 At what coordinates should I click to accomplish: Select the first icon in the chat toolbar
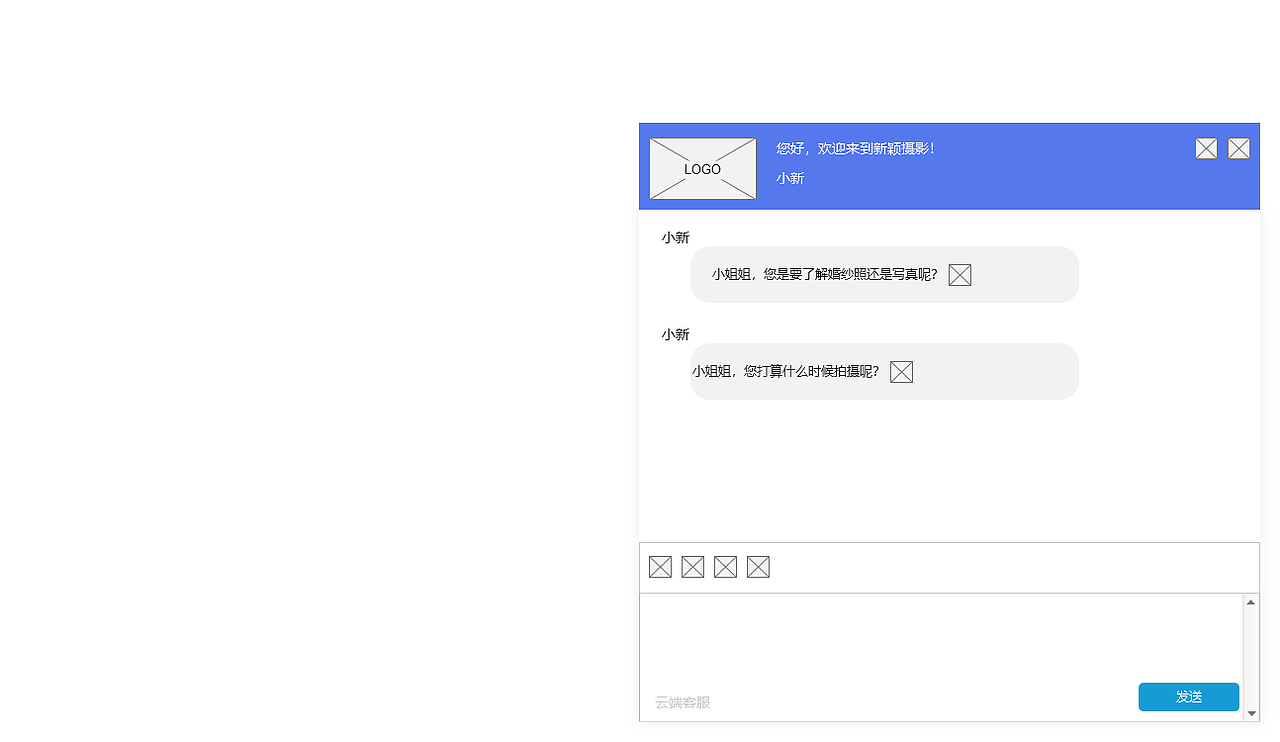pyautogui.click(x=660, y=566)
